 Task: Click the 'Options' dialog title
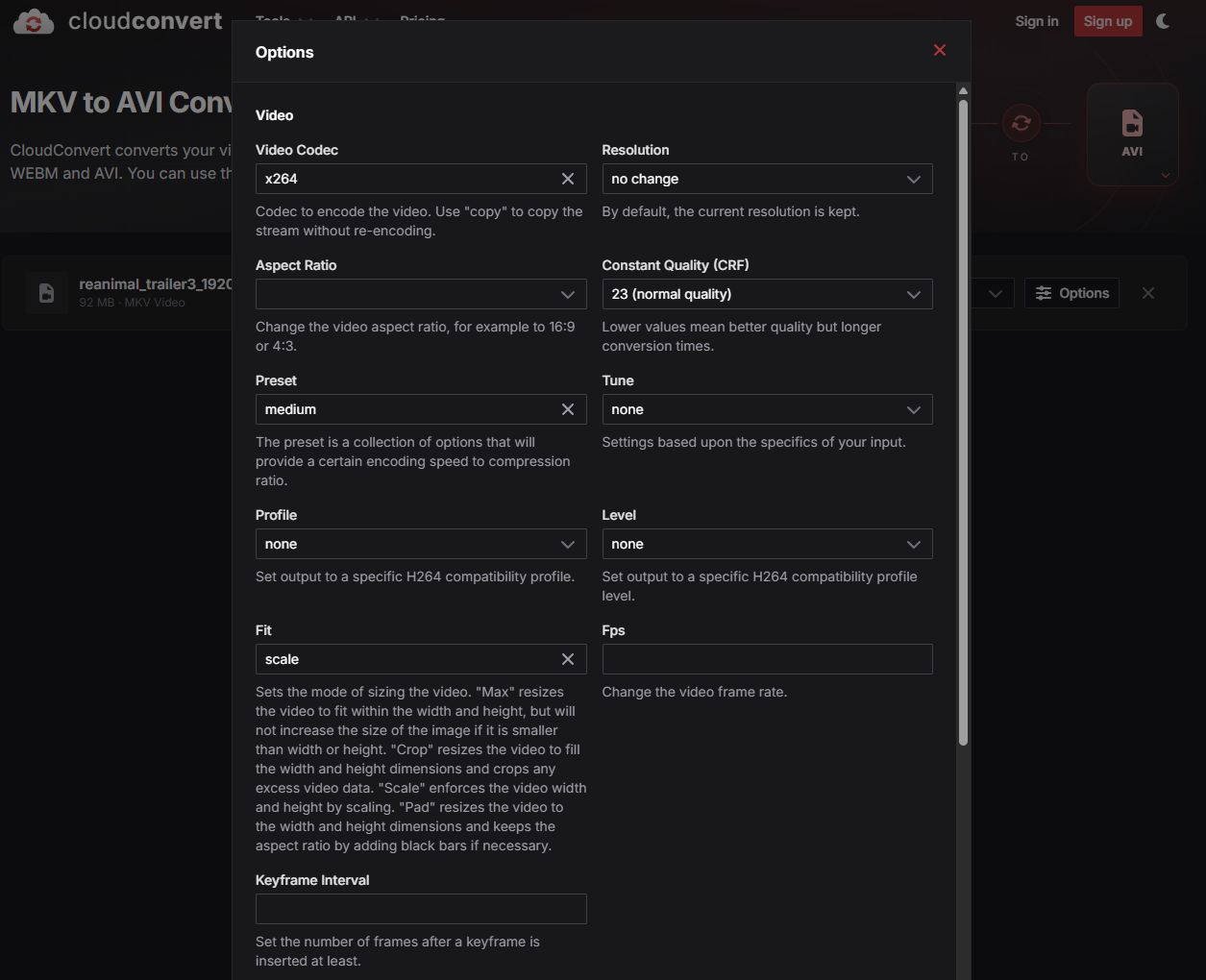284,52
